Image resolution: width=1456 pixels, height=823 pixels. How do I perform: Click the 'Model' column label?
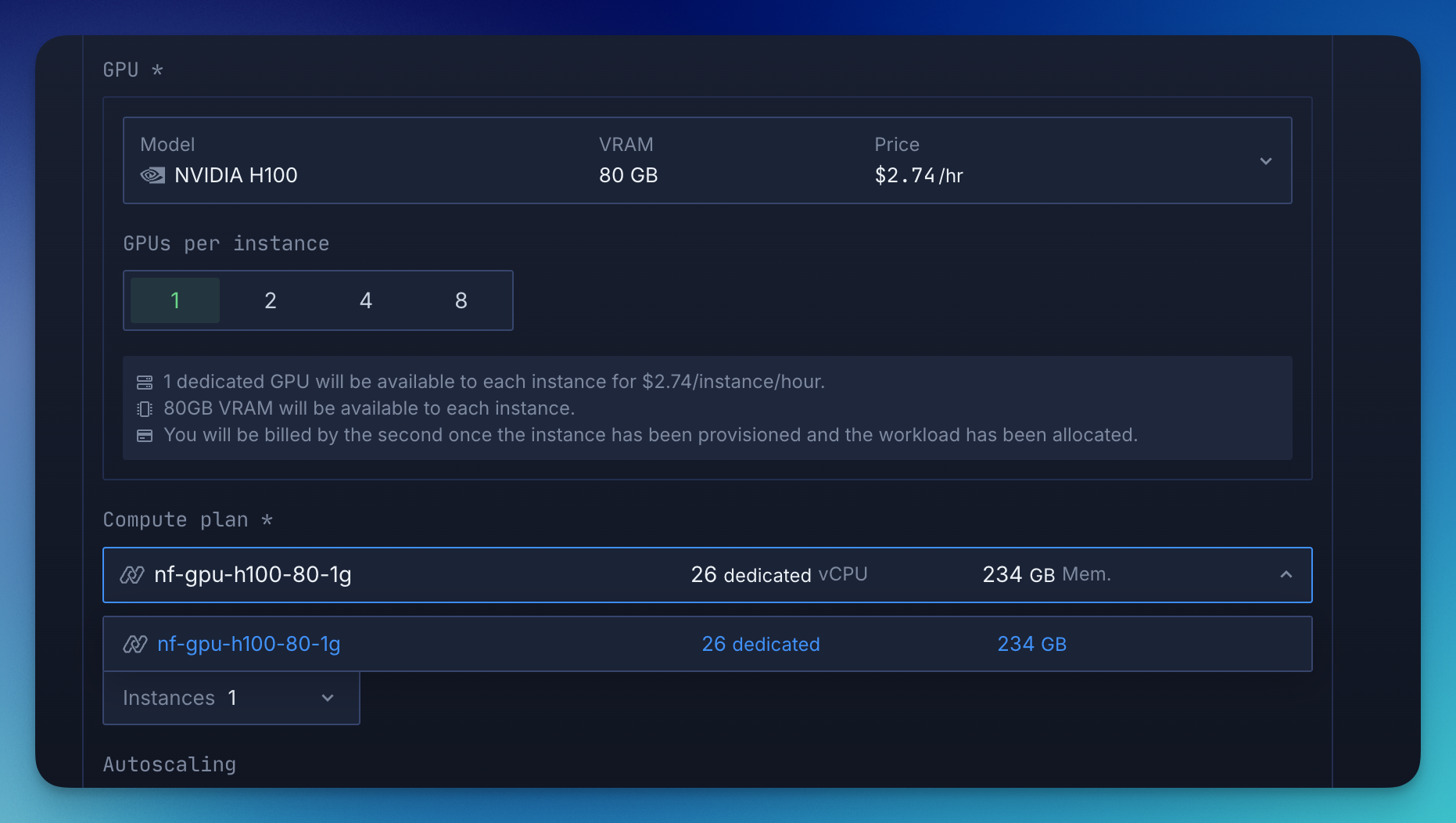pos(167,145)
